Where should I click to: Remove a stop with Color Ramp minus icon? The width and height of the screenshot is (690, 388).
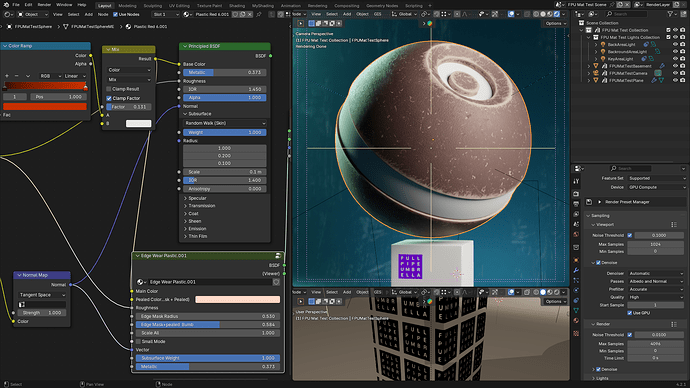tap(17, 76)
